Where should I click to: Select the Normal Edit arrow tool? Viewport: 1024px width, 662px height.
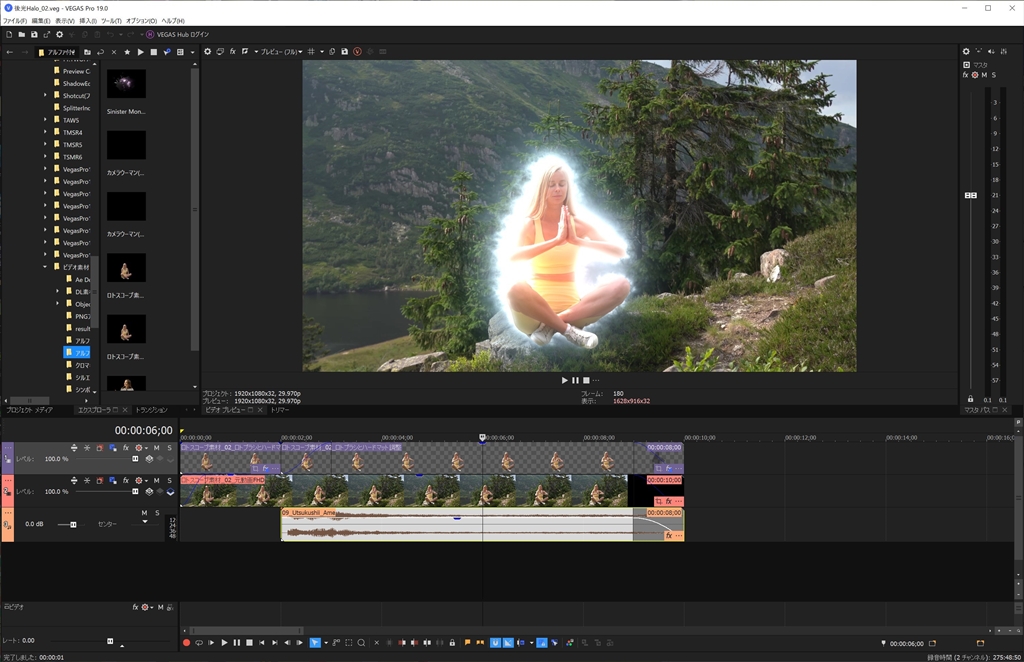(x=314, y=643)
